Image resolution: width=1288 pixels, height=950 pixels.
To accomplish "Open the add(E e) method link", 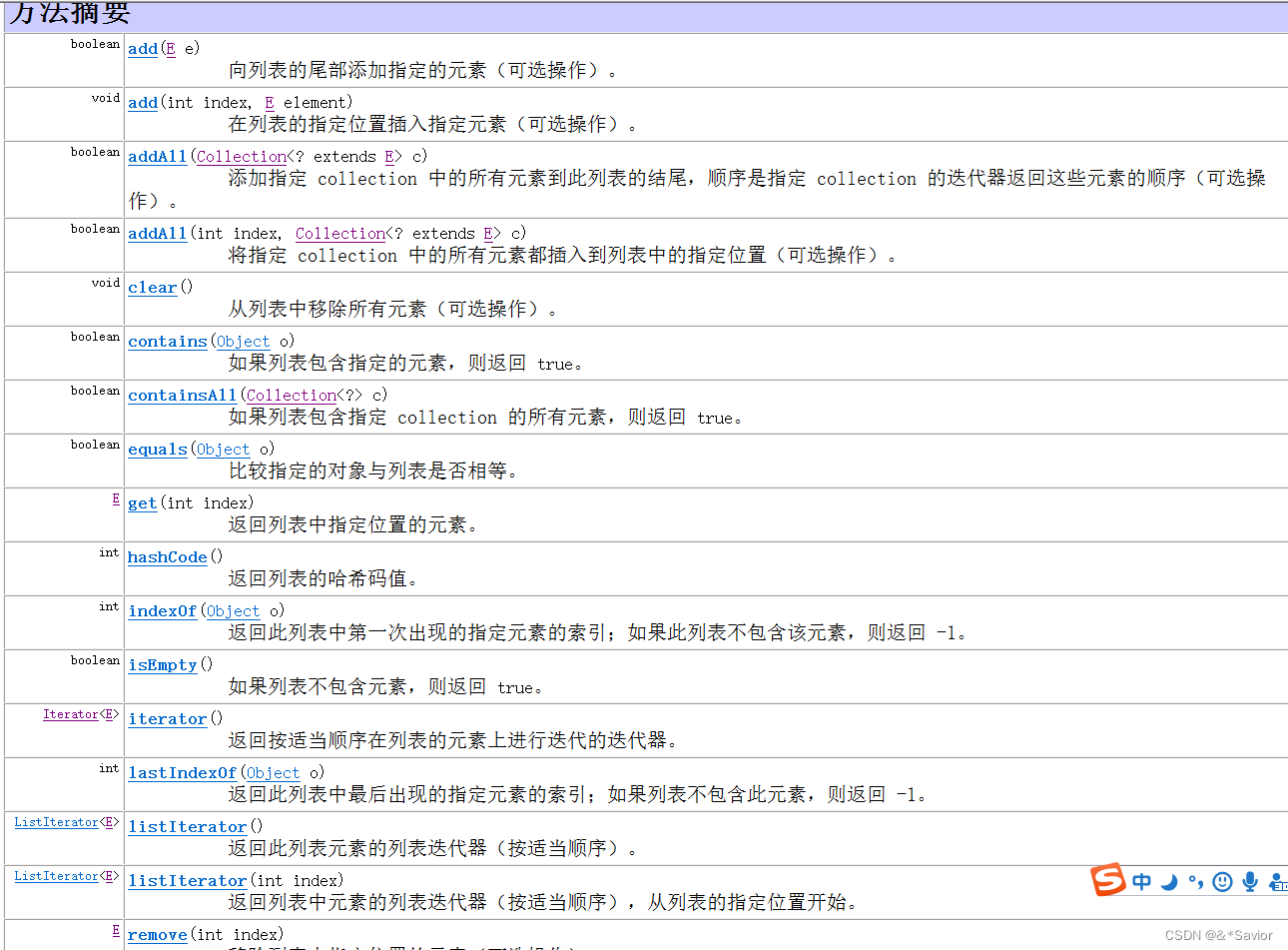I will 143,48.
